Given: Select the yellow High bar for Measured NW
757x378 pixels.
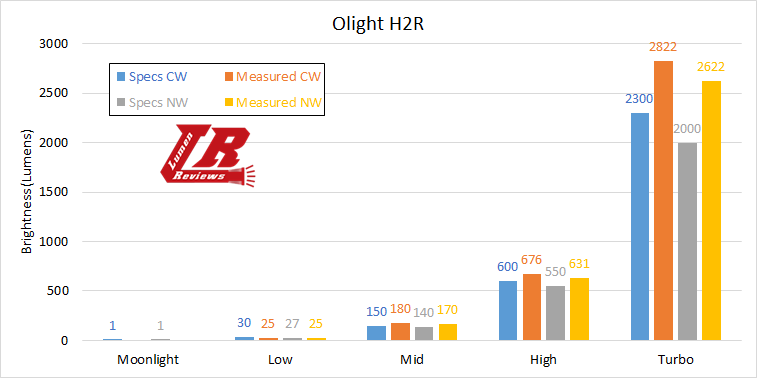Looking at the screenshot, I should (x=579, y=309).
